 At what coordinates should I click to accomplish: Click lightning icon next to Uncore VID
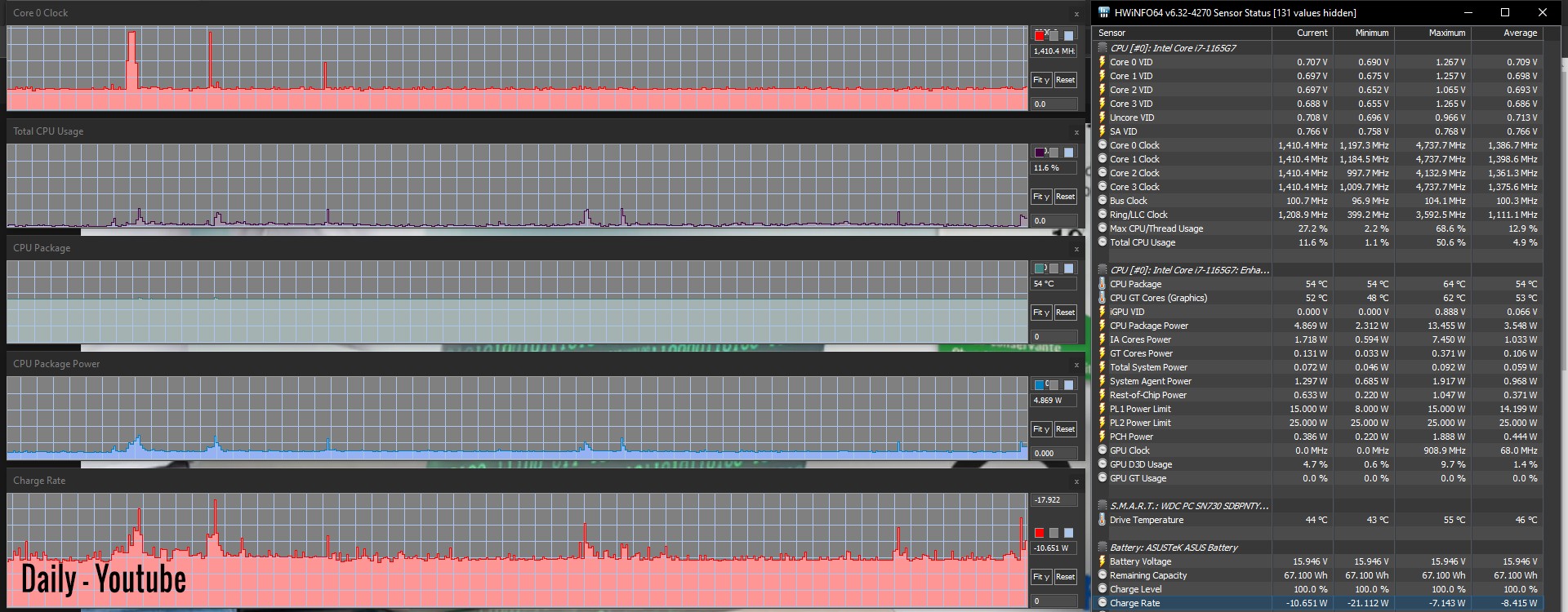coord(1102,118)
